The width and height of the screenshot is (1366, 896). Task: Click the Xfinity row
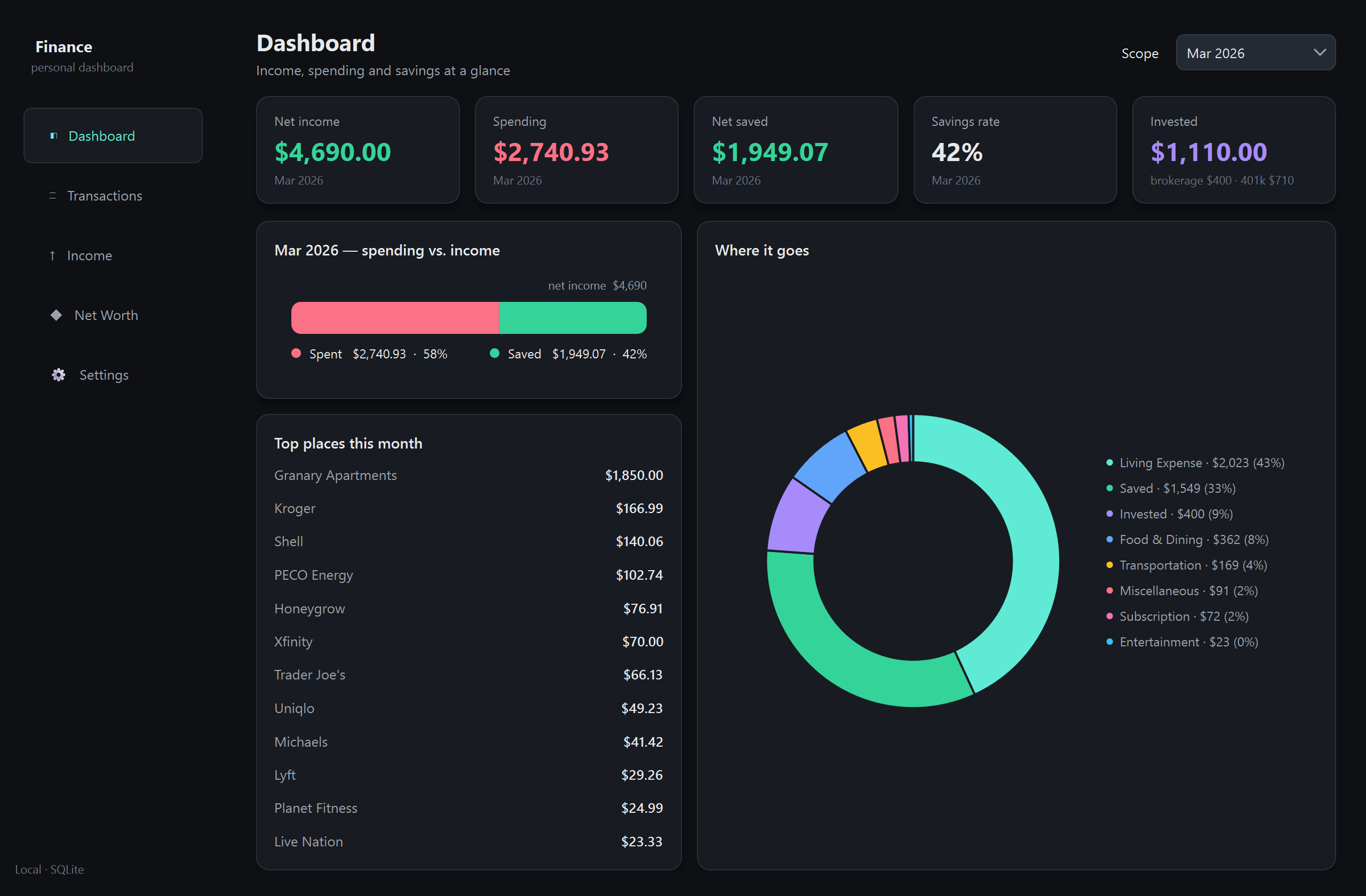[468, 641]
